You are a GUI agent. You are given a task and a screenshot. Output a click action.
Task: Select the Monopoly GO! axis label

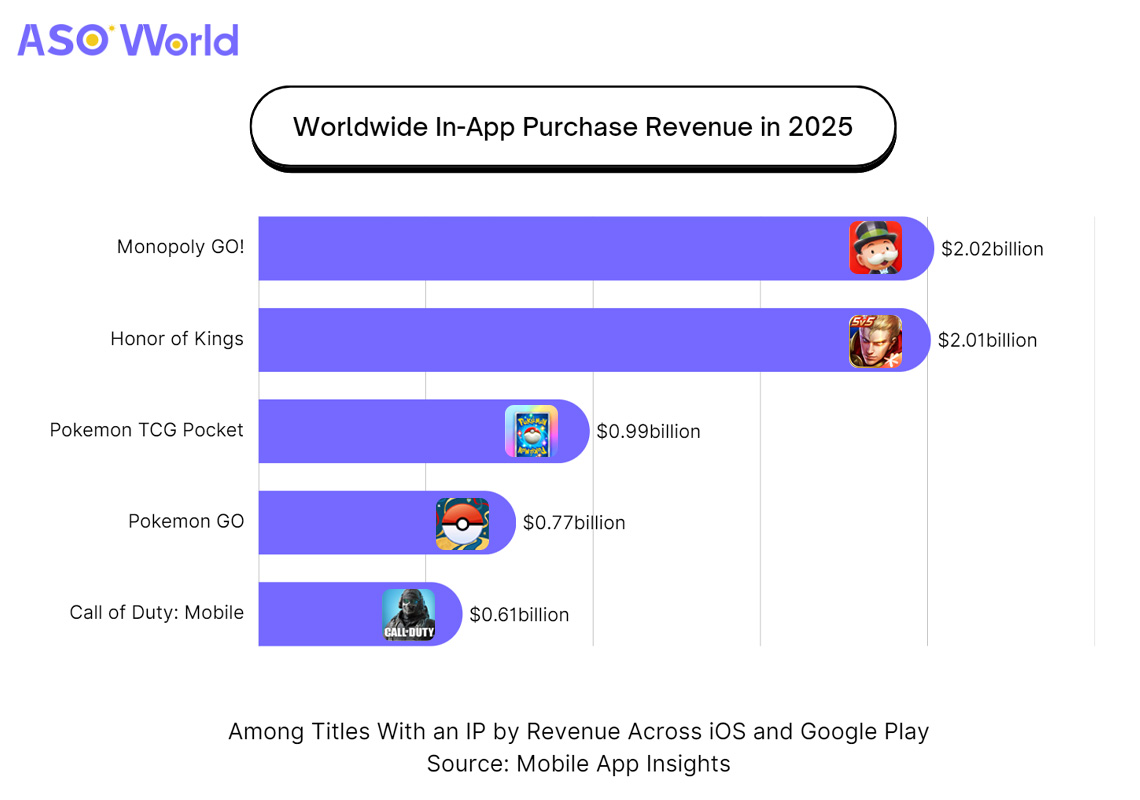pos(180,247)
